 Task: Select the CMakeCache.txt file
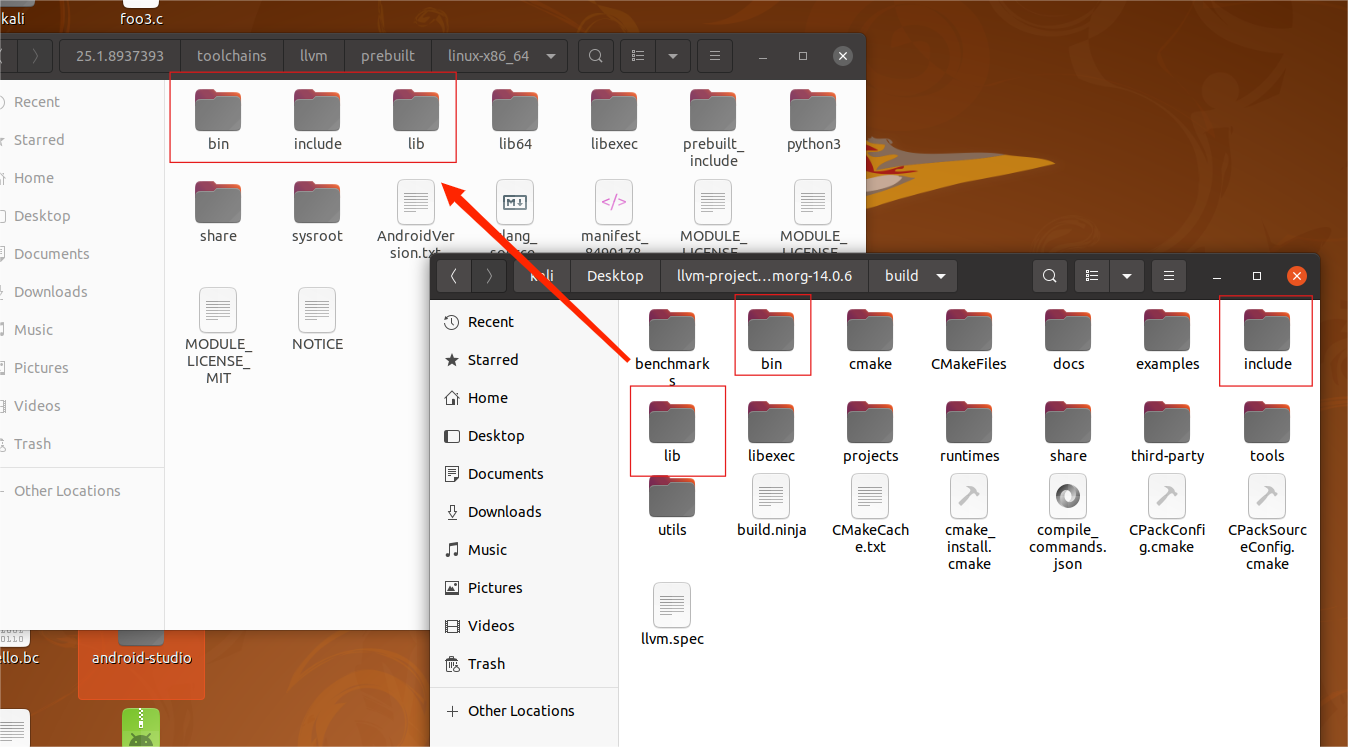click(x=870, y=514)
